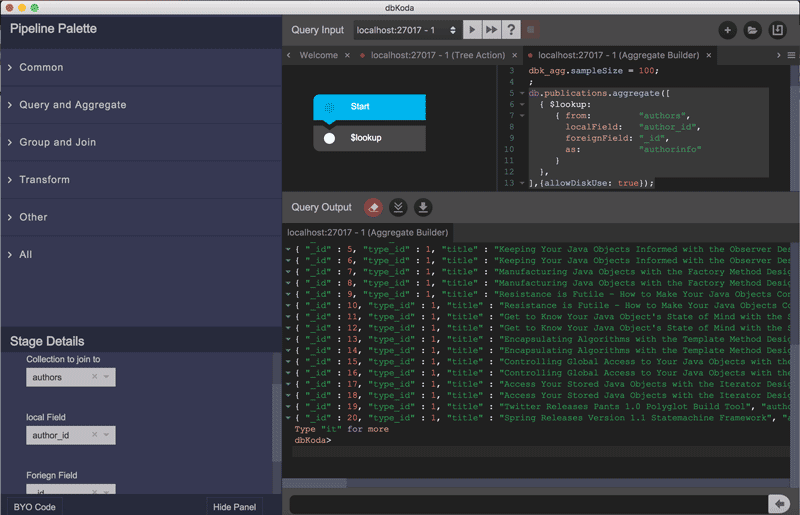The image size is (800, 515).
Task: Open the localhost:27017 Tree Action tab
Action: (434, 55)
